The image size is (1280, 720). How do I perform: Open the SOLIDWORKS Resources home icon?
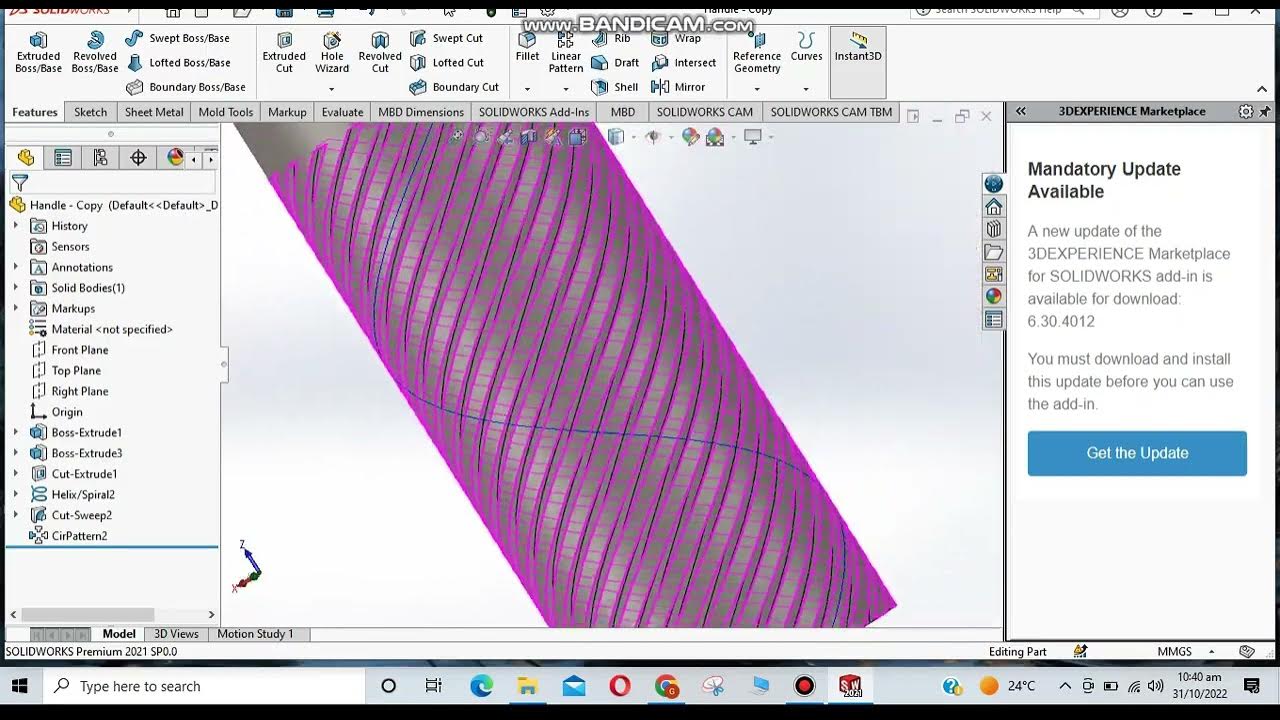pos(993,207)
